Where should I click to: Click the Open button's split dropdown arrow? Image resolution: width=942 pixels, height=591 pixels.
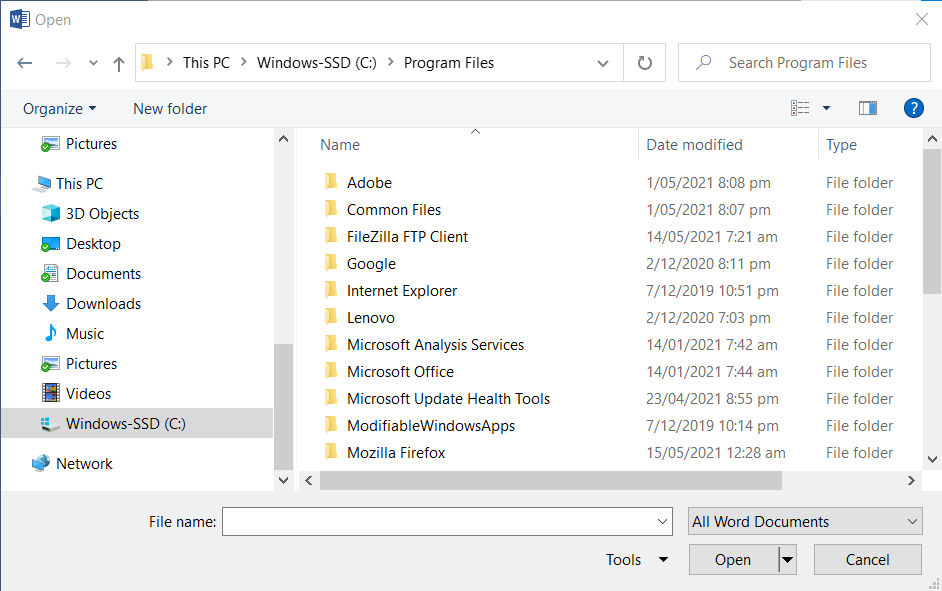pos(787,560)
